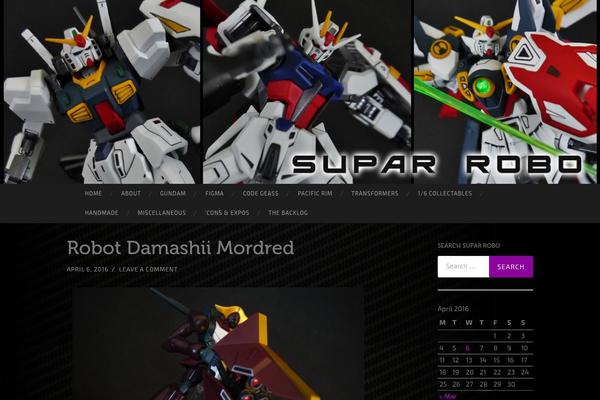
Task: Click calendar date 13
Action: (x=469, y=360)
